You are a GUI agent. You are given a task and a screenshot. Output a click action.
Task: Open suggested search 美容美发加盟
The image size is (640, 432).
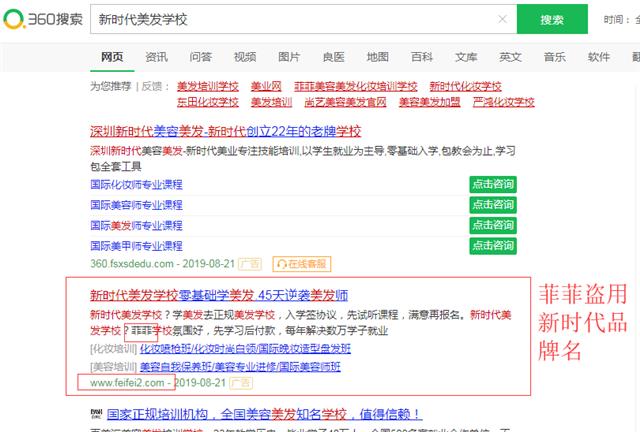(429, 102)
